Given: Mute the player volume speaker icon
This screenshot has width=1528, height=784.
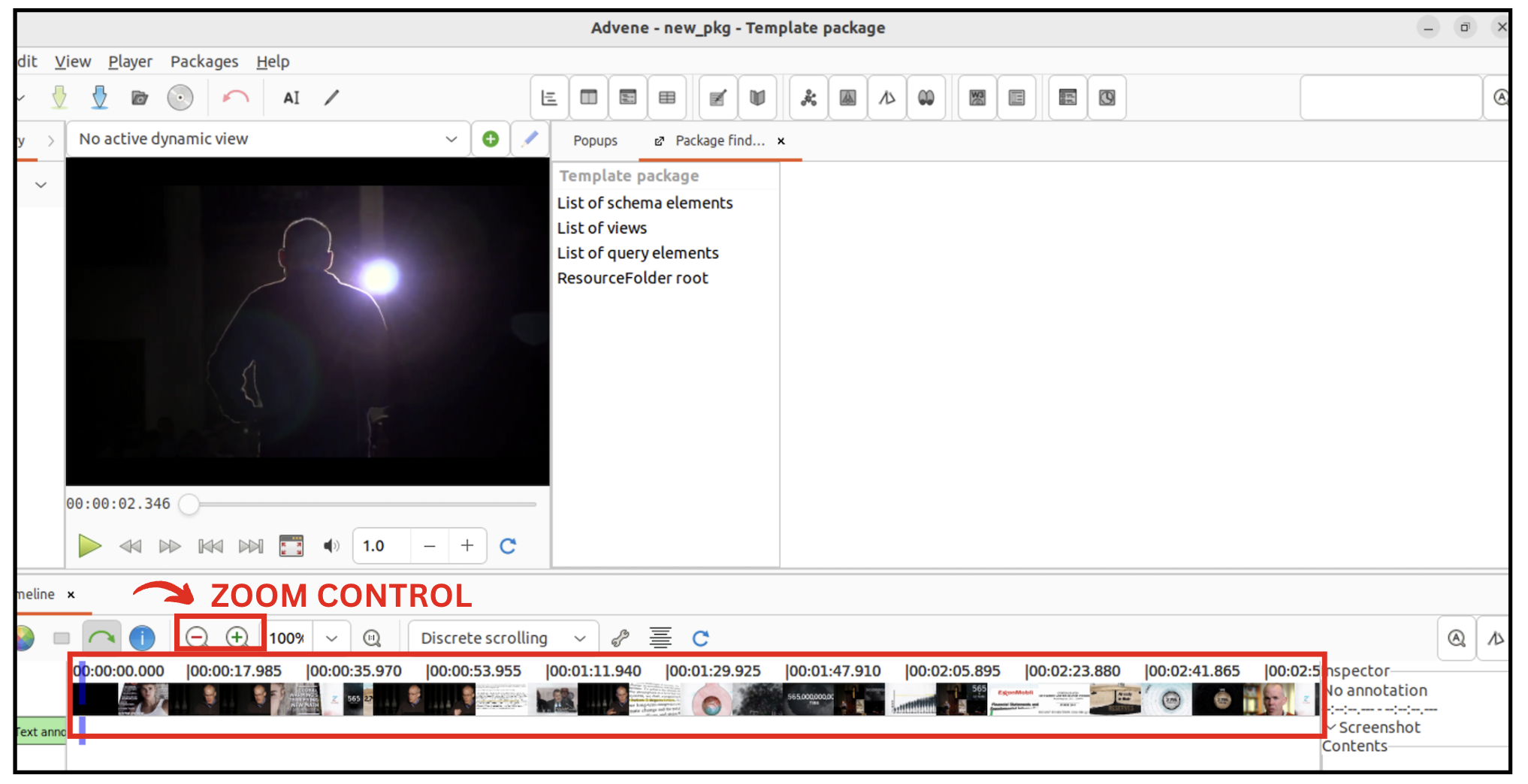Looking at the screenshot, I should coord(331,546).
